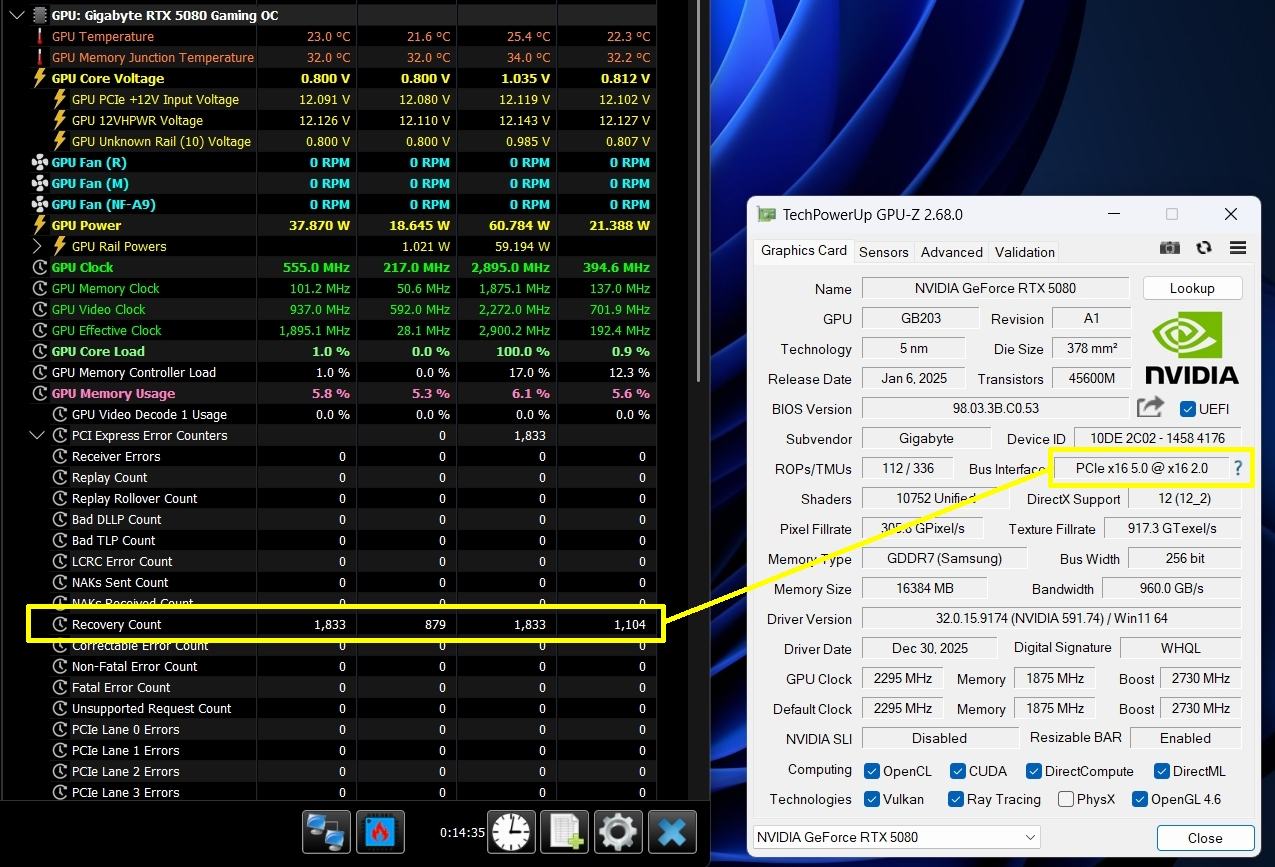
Task: Click lightning icon beside GPU 12VHPWR Voltage
Action: pos(60,120)
